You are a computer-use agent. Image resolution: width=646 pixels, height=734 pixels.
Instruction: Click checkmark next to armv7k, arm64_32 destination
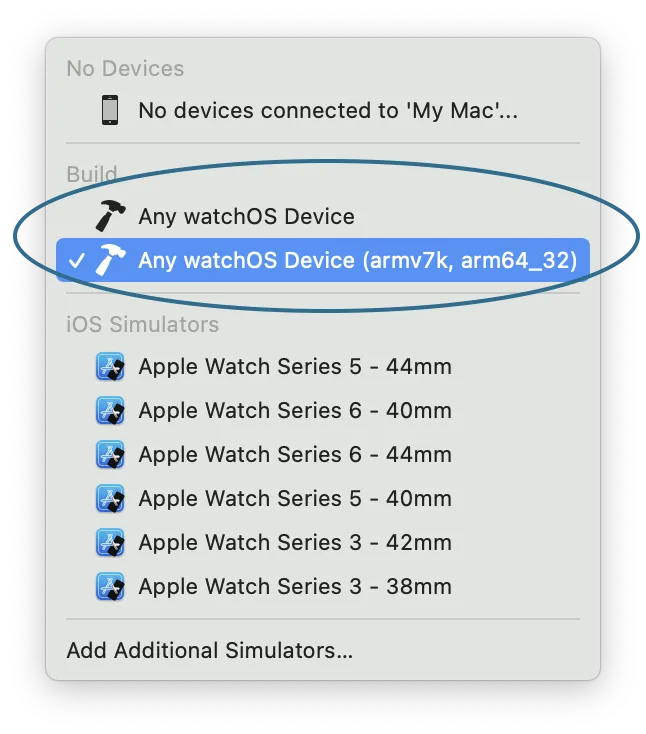[76, 260]
